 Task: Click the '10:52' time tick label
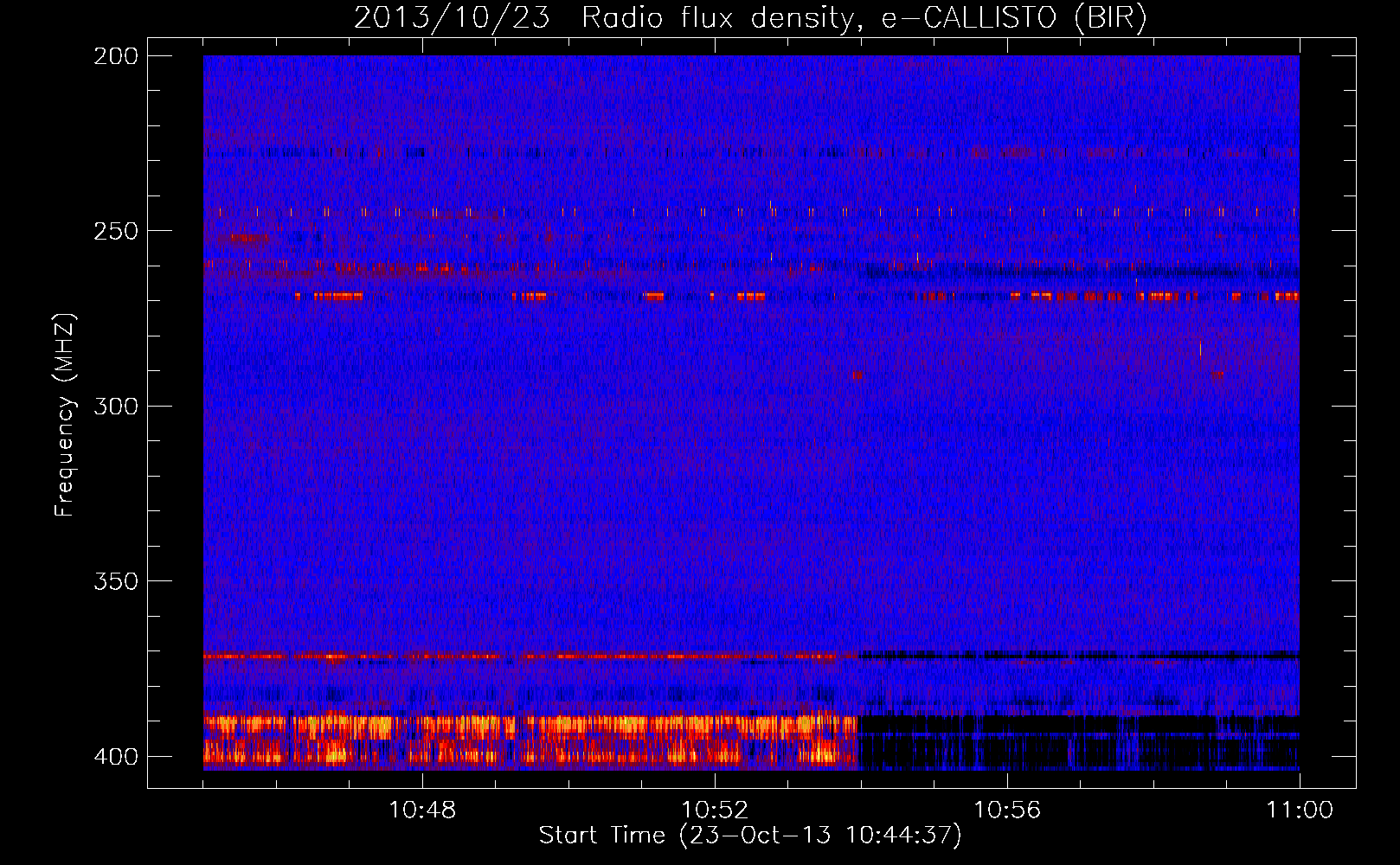click(715, 811)
